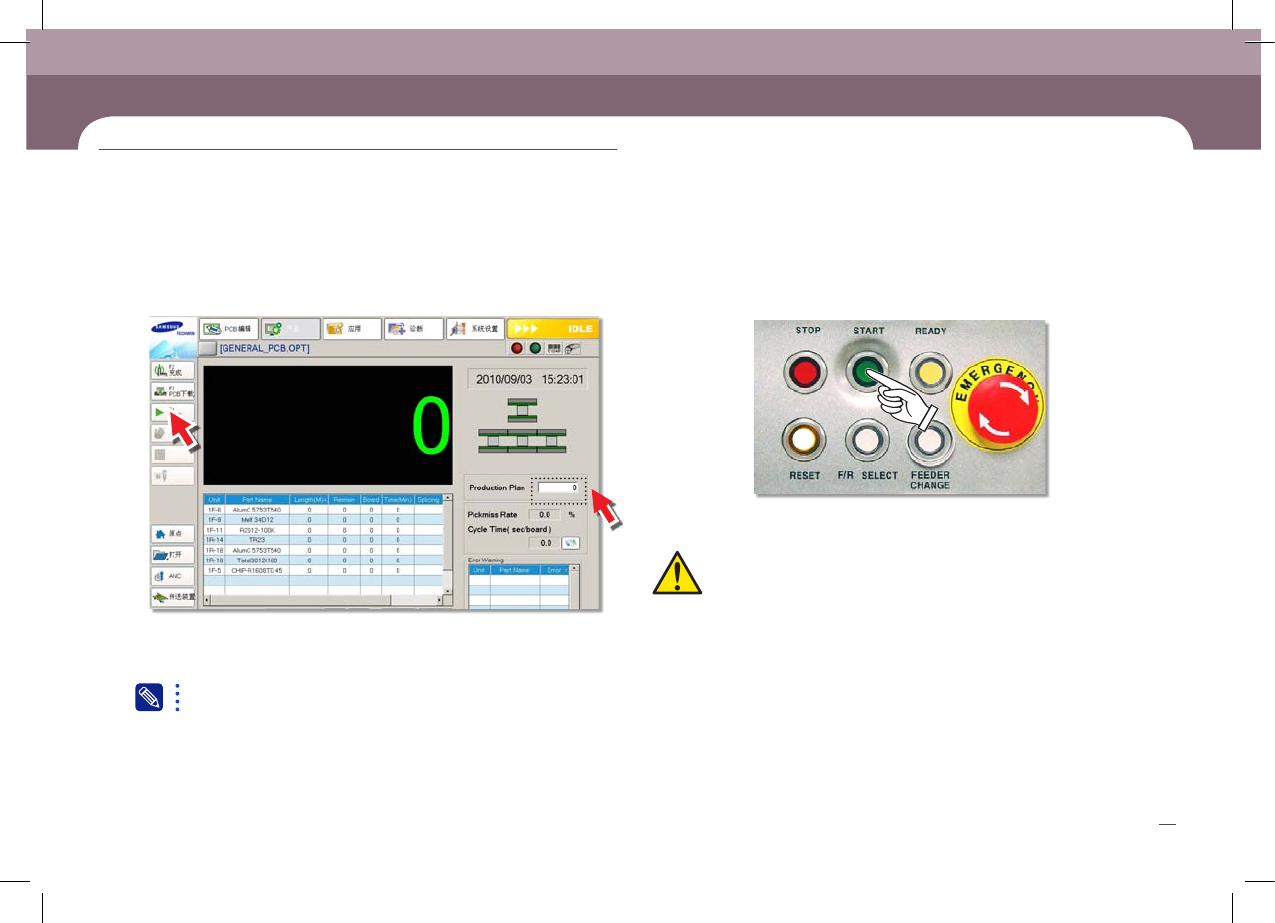This screenshot has height=923, width=1275.
Task: Click the greyed grid button in sidebar
Action: pyautogui.click(x=172, y=454)
